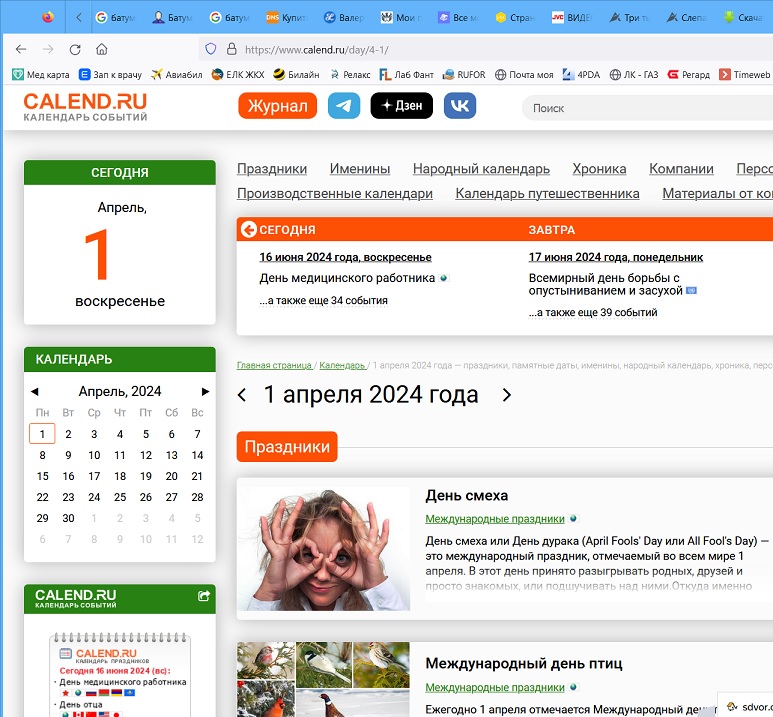Show the 34 more events today link
This screenshot has height=717, width=773.
pos(323,300)
